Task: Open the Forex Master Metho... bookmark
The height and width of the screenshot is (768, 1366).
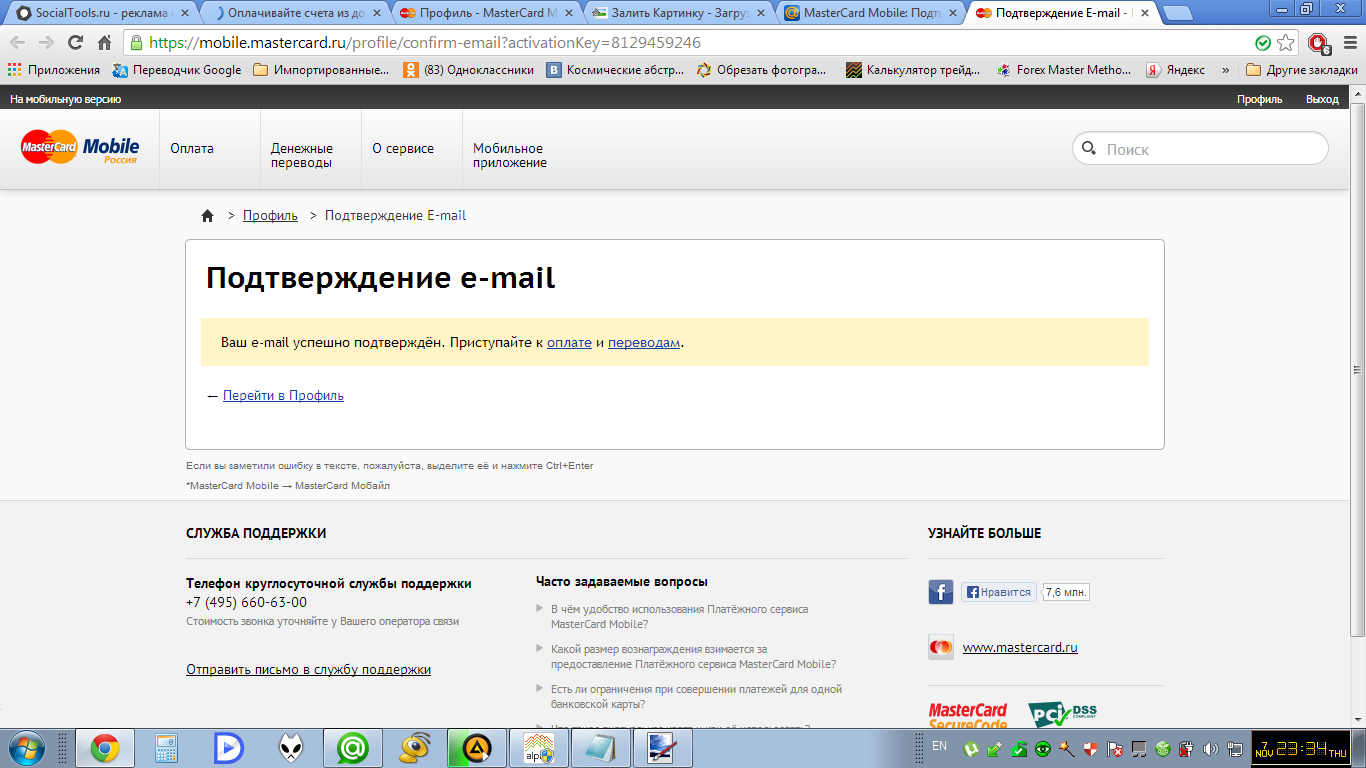Action: pos(1064,70)
